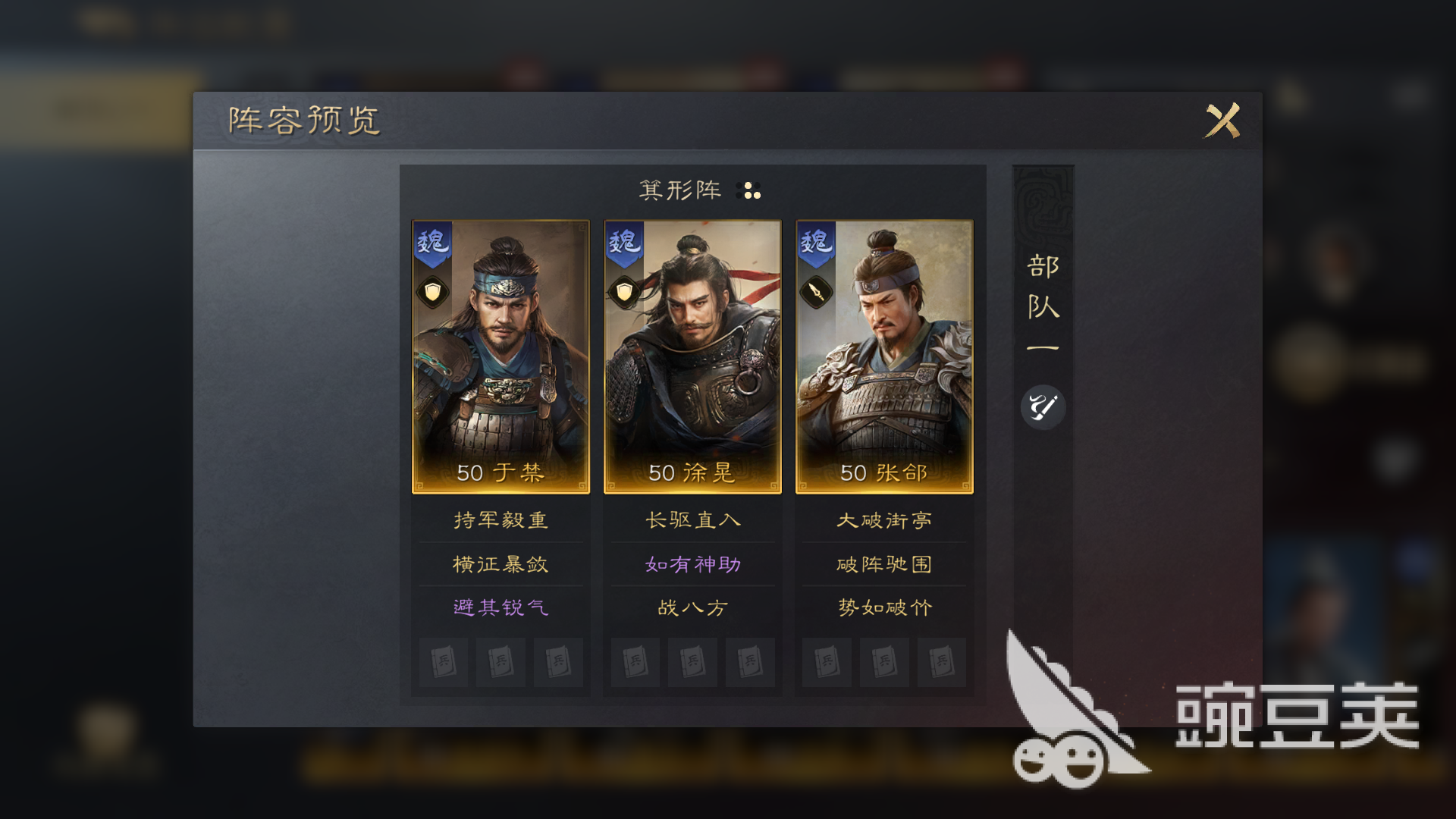Open 于禁 general portrait card
This screenshot has width=1456, height=819.
click(x=500, y=357)
